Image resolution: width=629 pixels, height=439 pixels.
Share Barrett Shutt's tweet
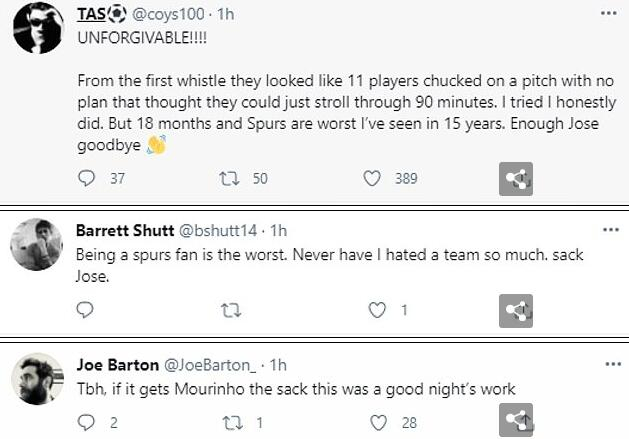(x=515, y=310)
